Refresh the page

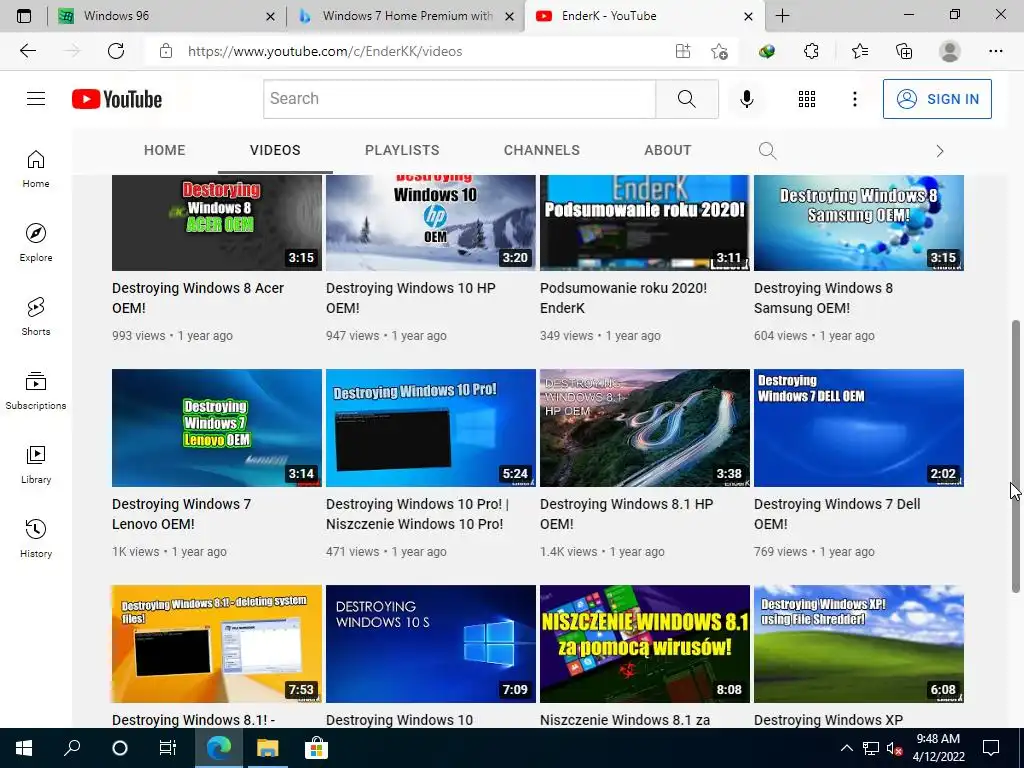tap(116, 51)
